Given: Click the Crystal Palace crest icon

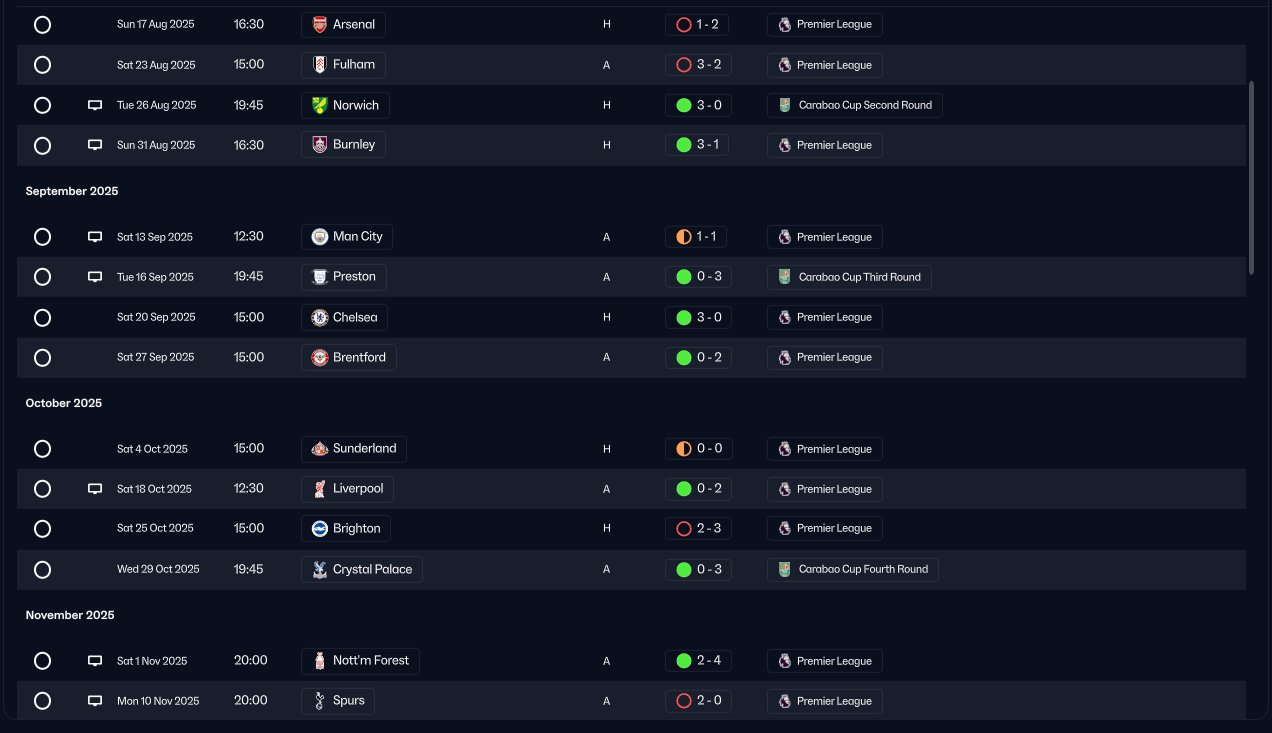Looking at the screenshot, I should [319, 569].
